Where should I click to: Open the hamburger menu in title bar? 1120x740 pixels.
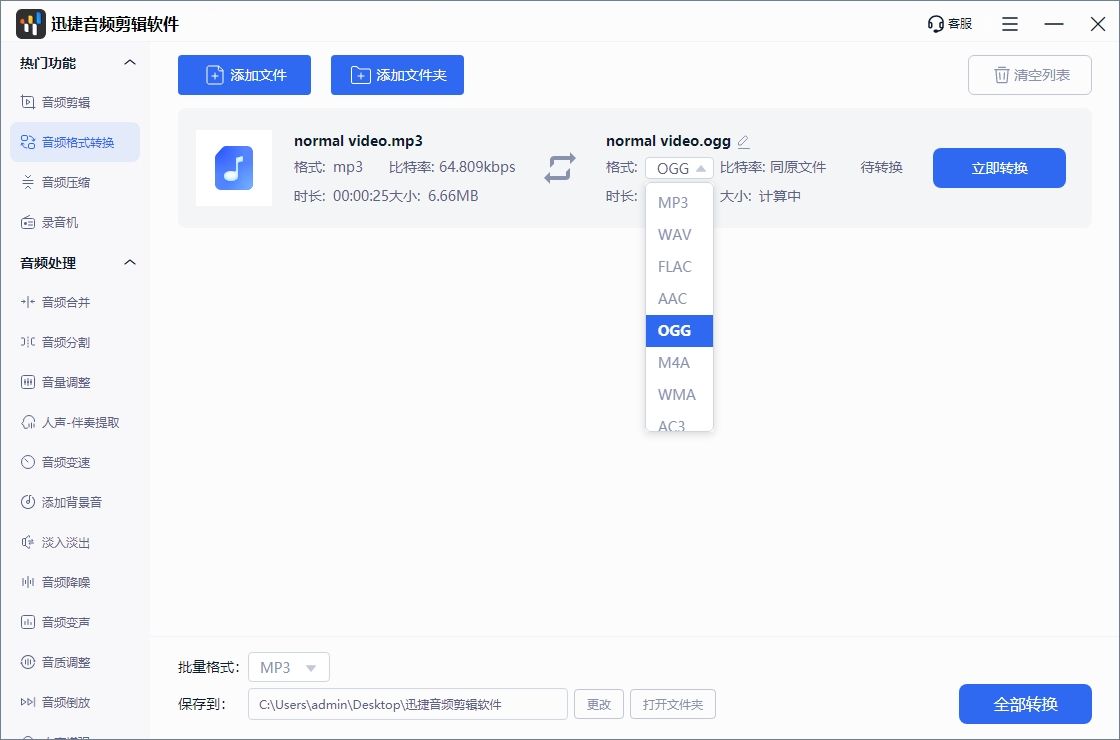pyautogui.click(x=1009, y=24)
